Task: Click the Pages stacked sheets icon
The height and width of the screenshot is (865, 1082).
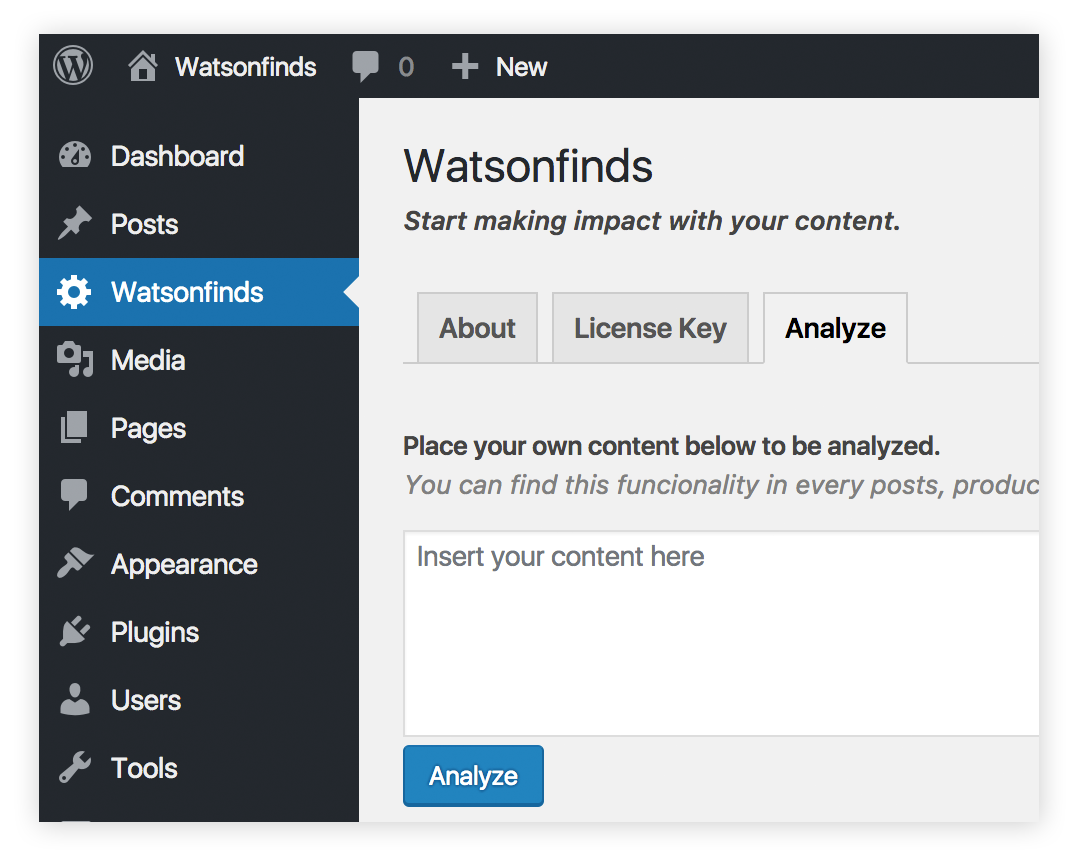Action: [x=74, y=428]
